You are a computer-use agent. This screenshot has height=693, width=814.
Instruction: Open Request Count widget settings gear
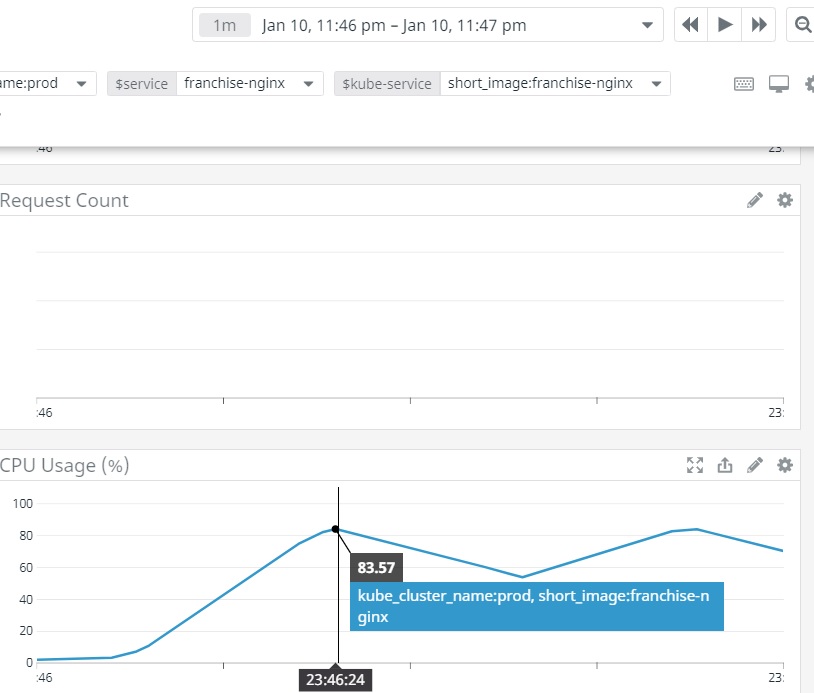785,200
